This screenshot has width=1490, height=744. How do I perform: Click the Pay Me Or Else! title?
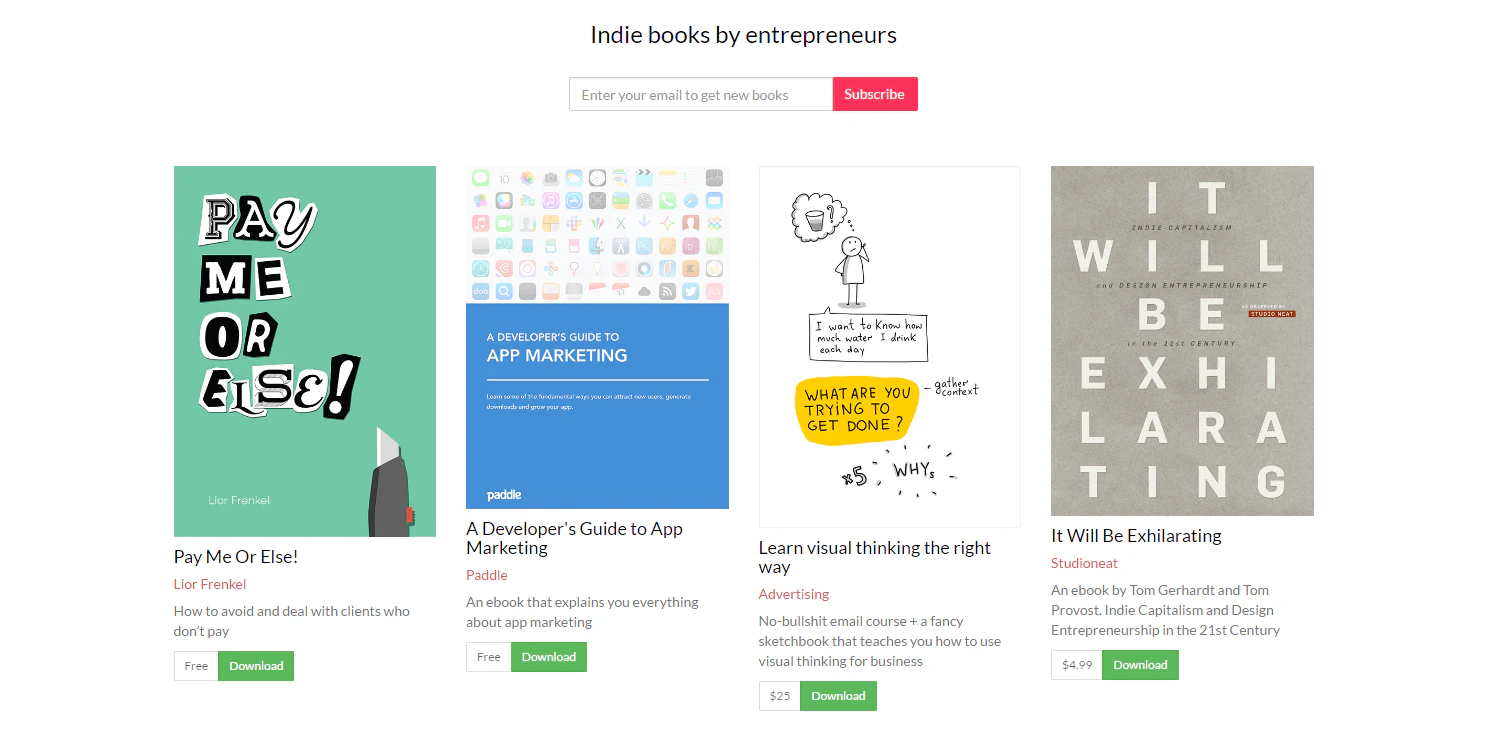[236, 557]
